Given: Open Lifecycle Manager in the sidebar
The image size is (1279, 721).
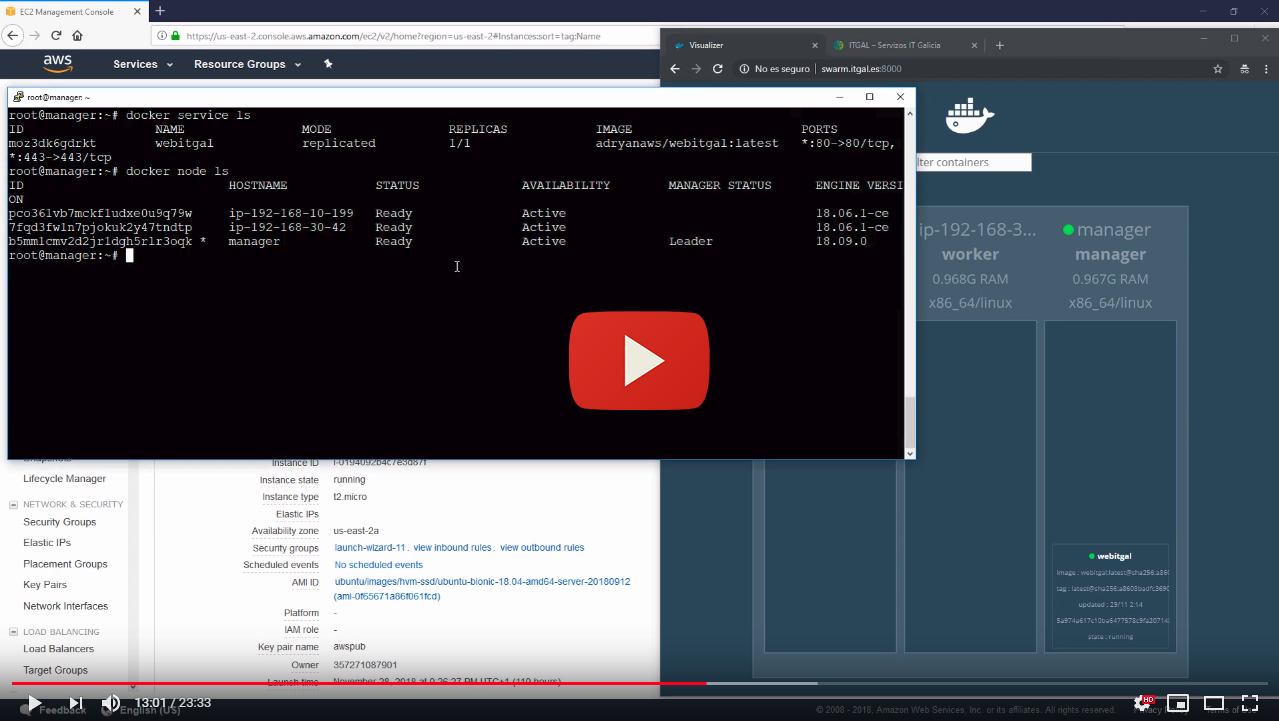Looking at the screenshot, I should click(64, 479).
